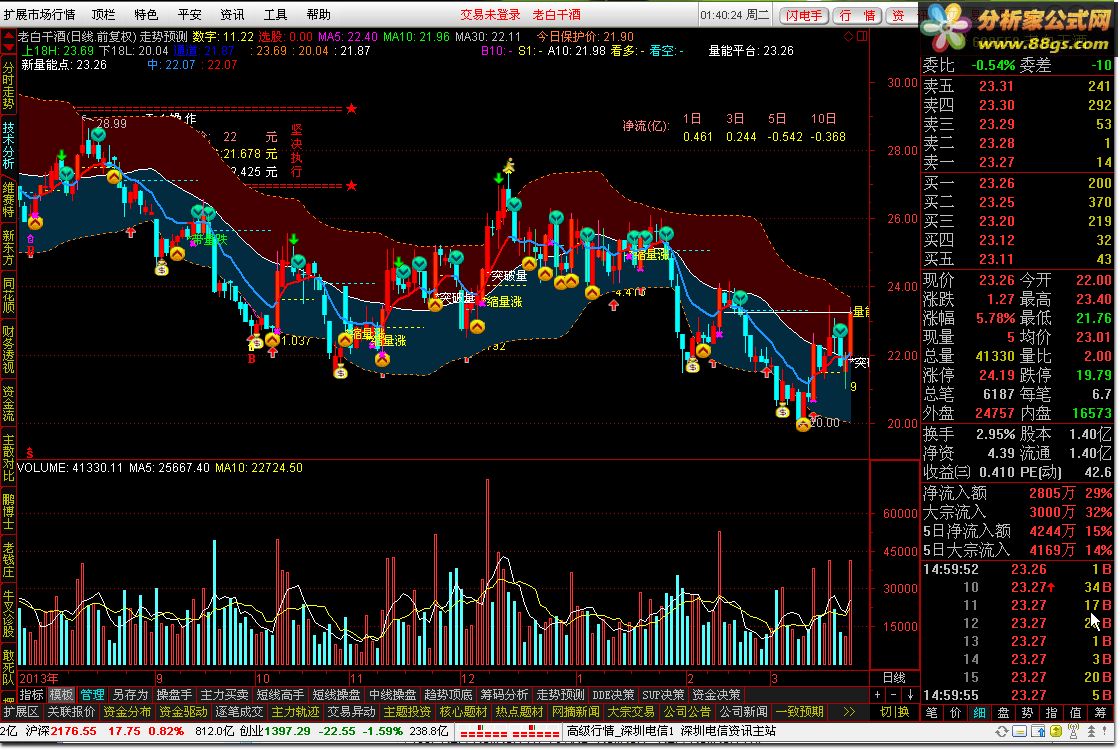Select the 筹 tab in quote panel
The width and height of the screenshot is (1120, 750).
[x=1100, y=712]
